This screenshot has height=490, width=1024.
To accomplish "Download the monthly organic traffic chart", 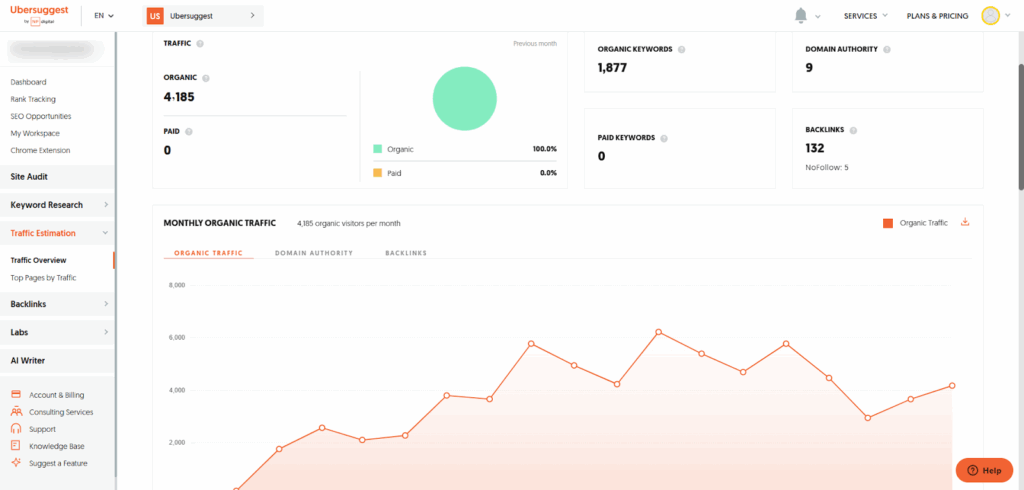I will [x=965, y=222].
